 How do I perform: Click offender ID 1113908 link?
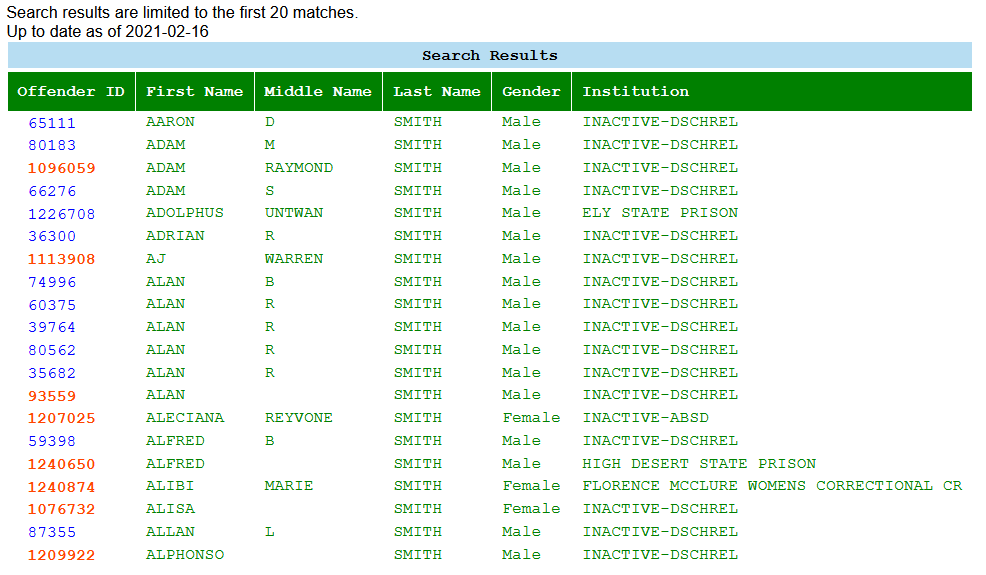point(62,259)
